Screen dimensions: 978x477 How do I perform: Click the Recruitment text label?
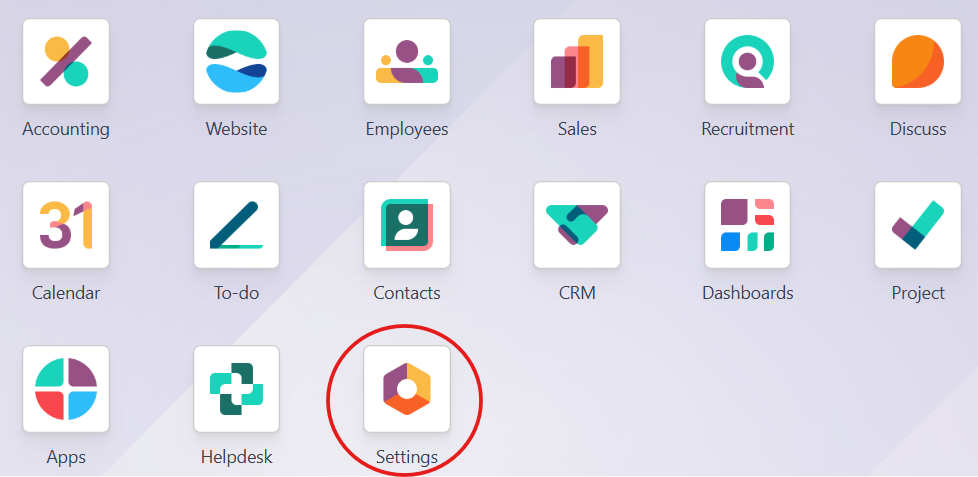coord(747,129)
